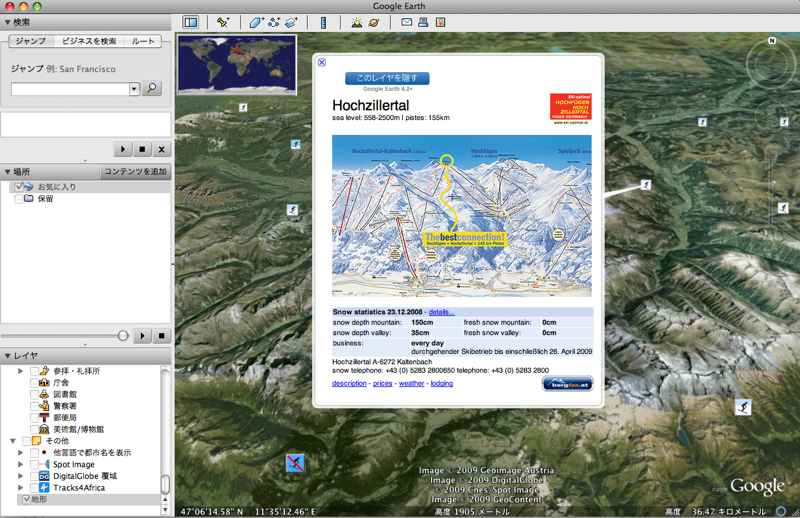Viewport: 800px width, 518px height.
Task: Toggle the sidebar visibility toolbar icon
Action: pos(191,22)
